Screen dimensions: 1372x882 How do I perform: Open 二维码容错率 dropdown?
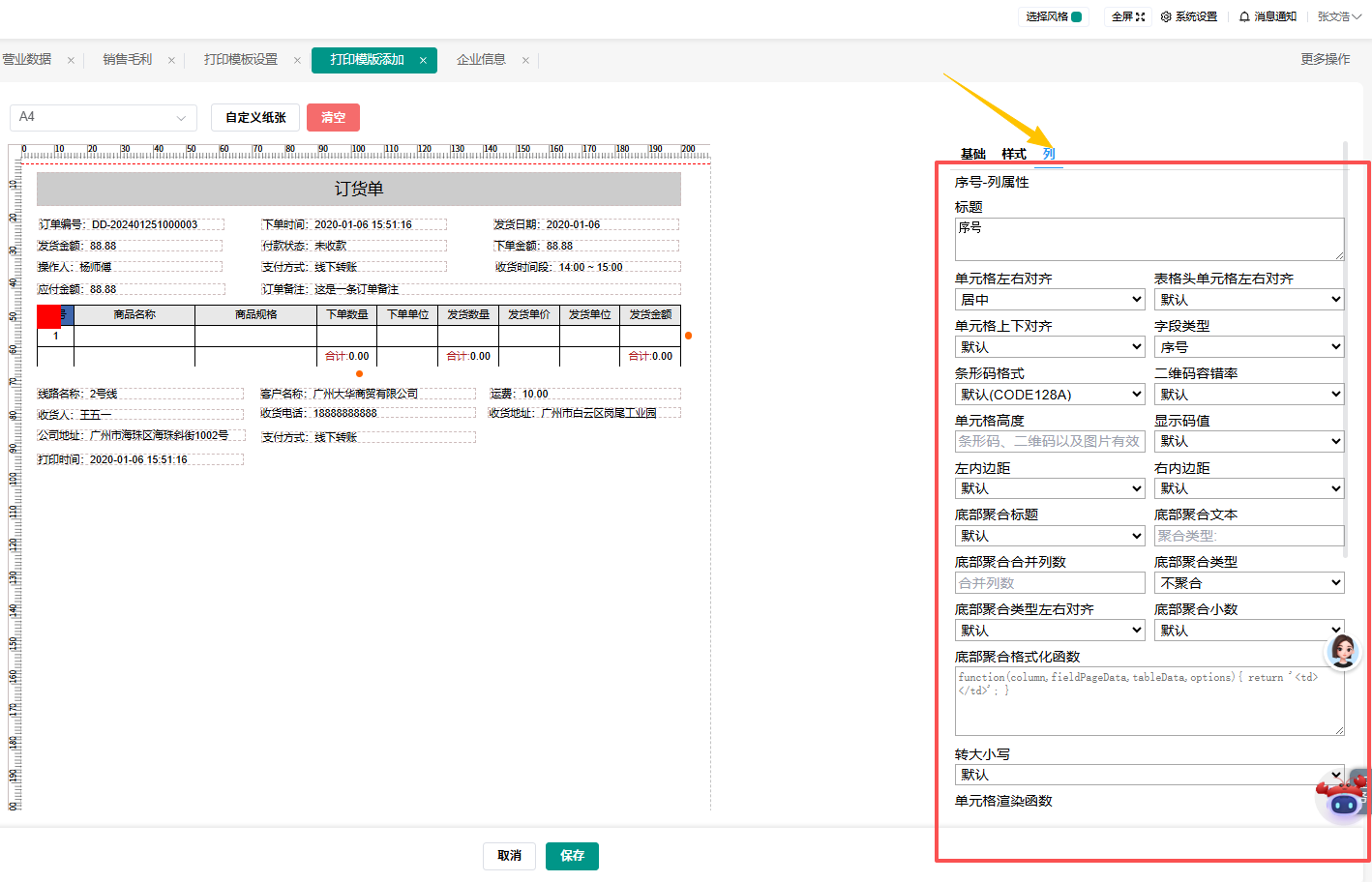pos(1249,395)
